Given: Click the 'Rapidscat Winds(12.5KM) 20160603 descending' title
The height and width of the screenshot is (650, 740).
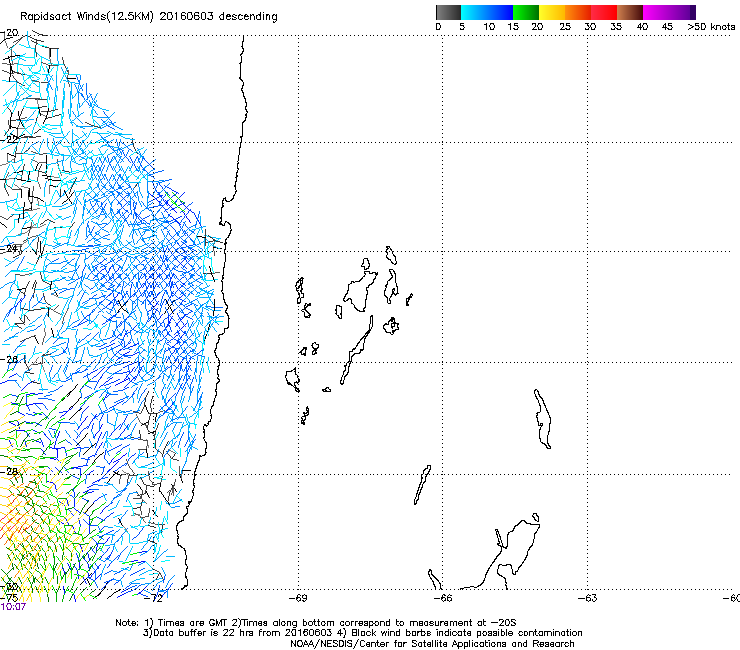Looking at the screenshot, I should 149,17.
